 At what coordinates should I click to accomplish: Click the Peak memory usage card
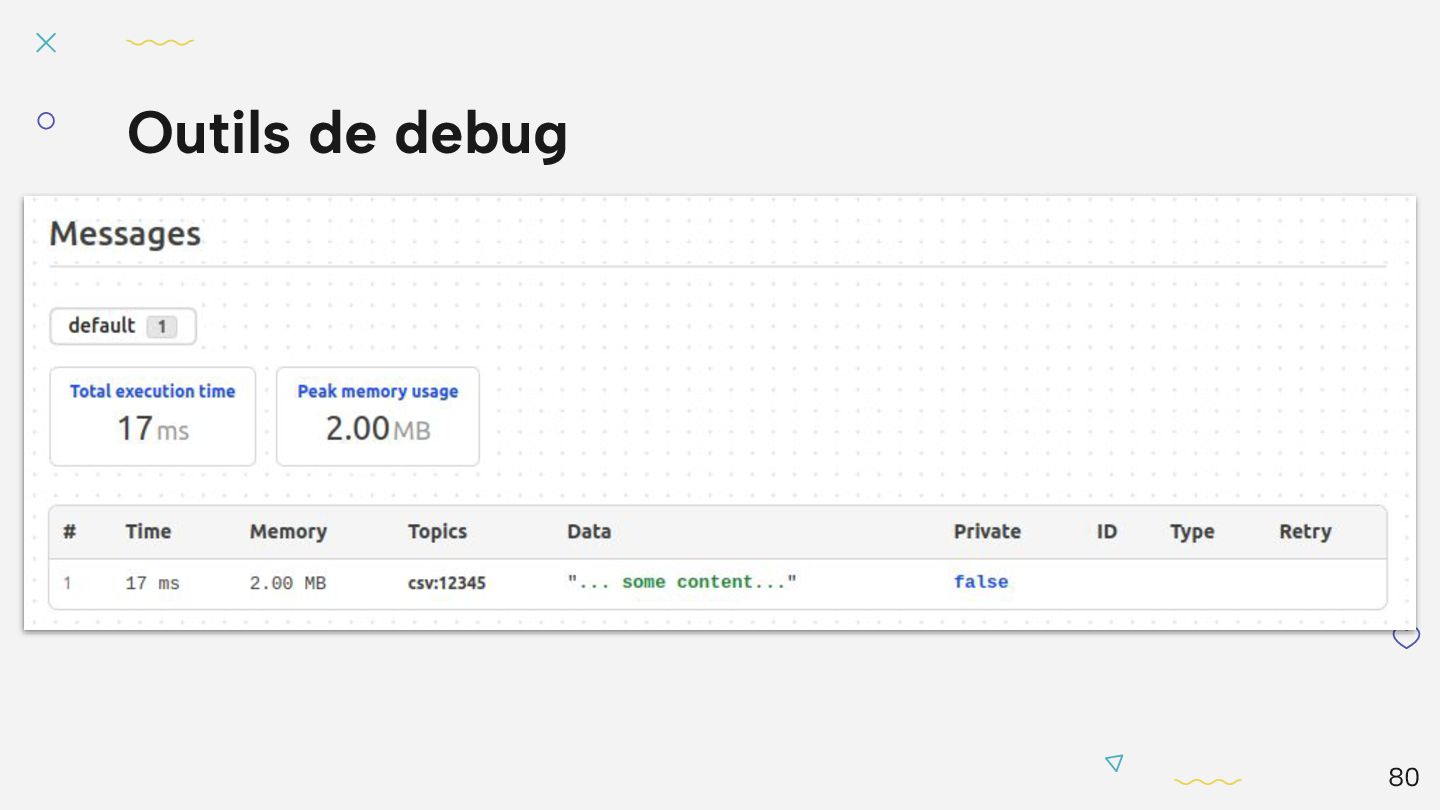(x=378, y=416)
